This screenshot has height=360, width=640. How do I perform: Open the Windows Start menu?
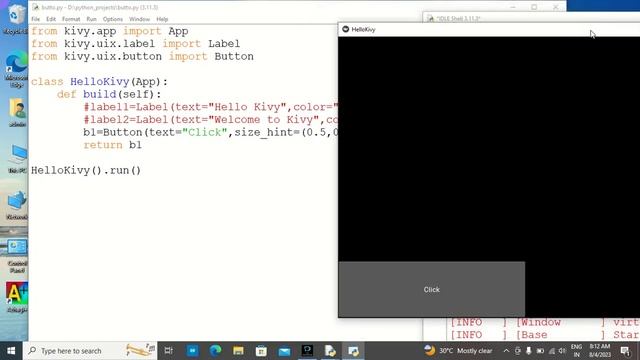[11, 351]
